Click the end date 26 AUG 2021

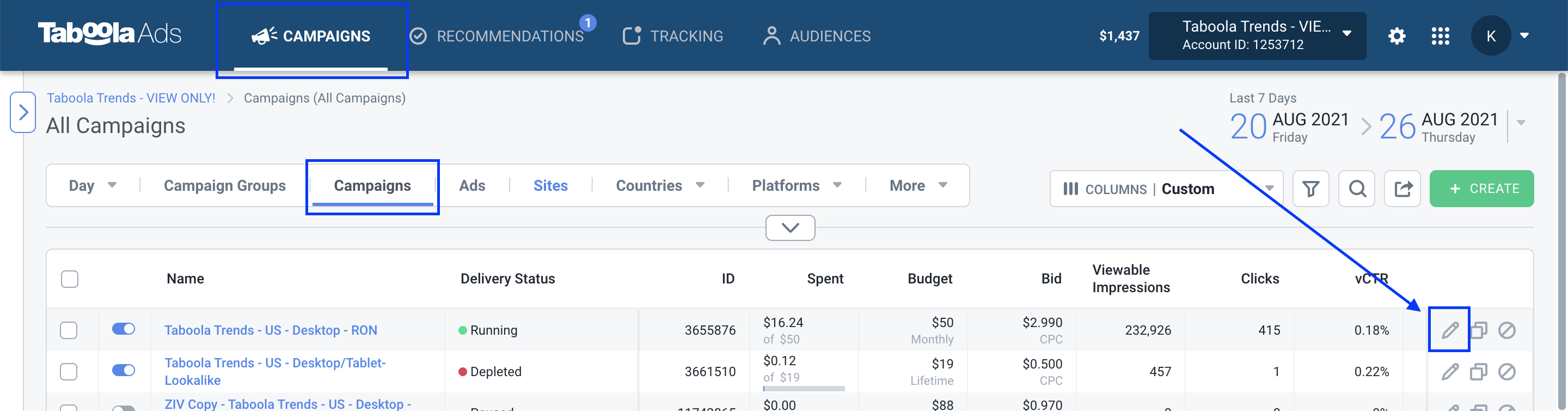(1438, 126)
